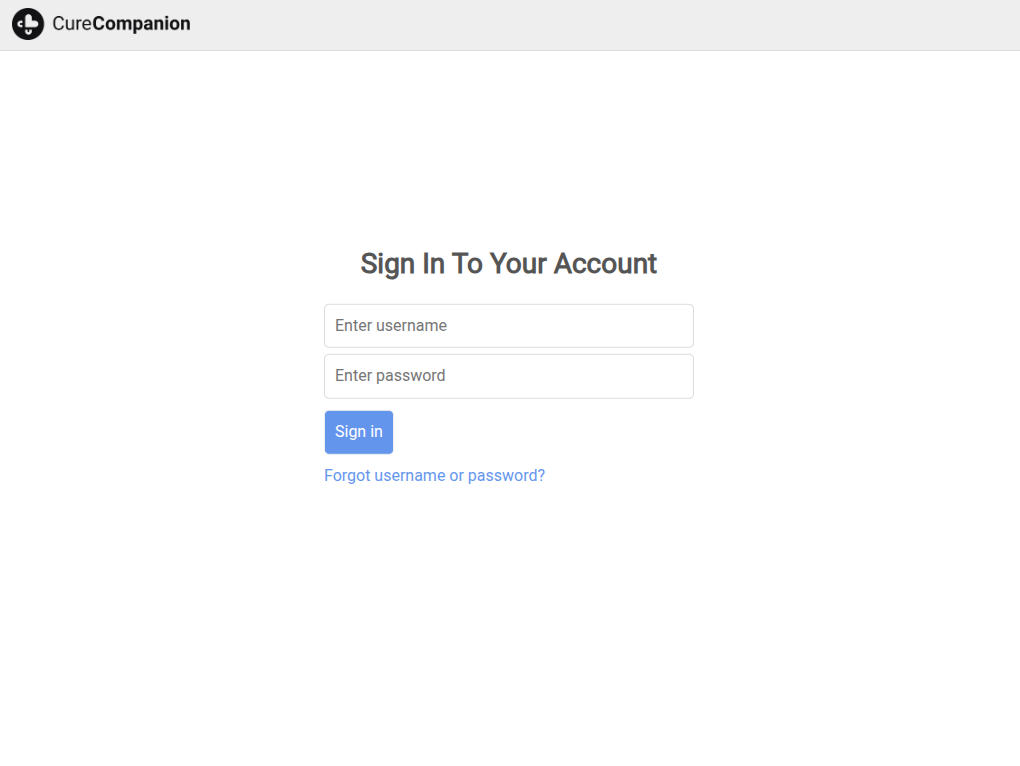Select the bold word Companion in the header
The width and height of the screenshot is (1020, 766).
coord(141,24)
